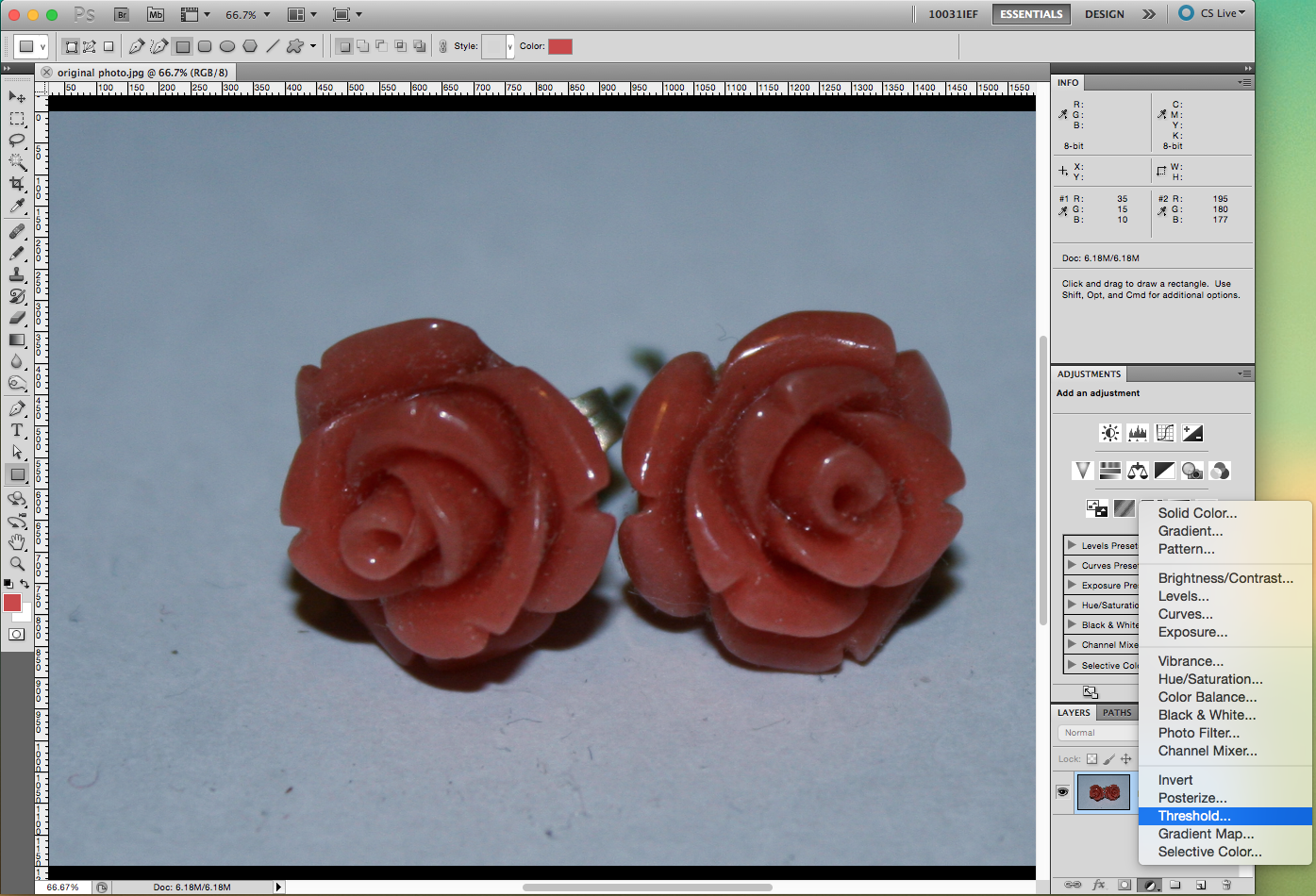Click the Channel Mixer adjustment icon
Viewport: 1316px width, 896px height.
(1220, 471)
